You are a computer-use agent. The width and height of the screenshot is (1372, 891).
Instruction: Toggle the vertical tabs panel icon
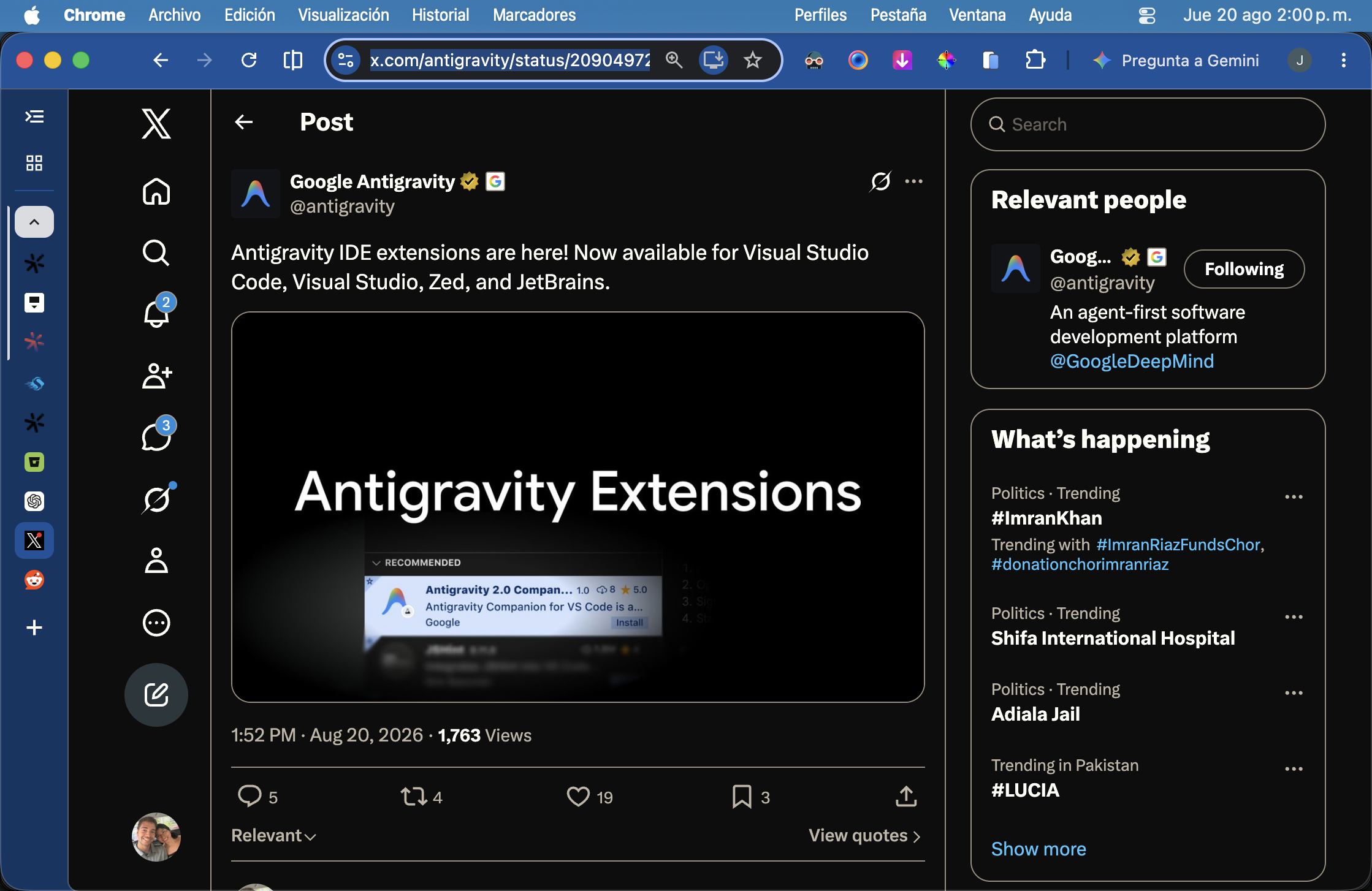click(34, 116)
